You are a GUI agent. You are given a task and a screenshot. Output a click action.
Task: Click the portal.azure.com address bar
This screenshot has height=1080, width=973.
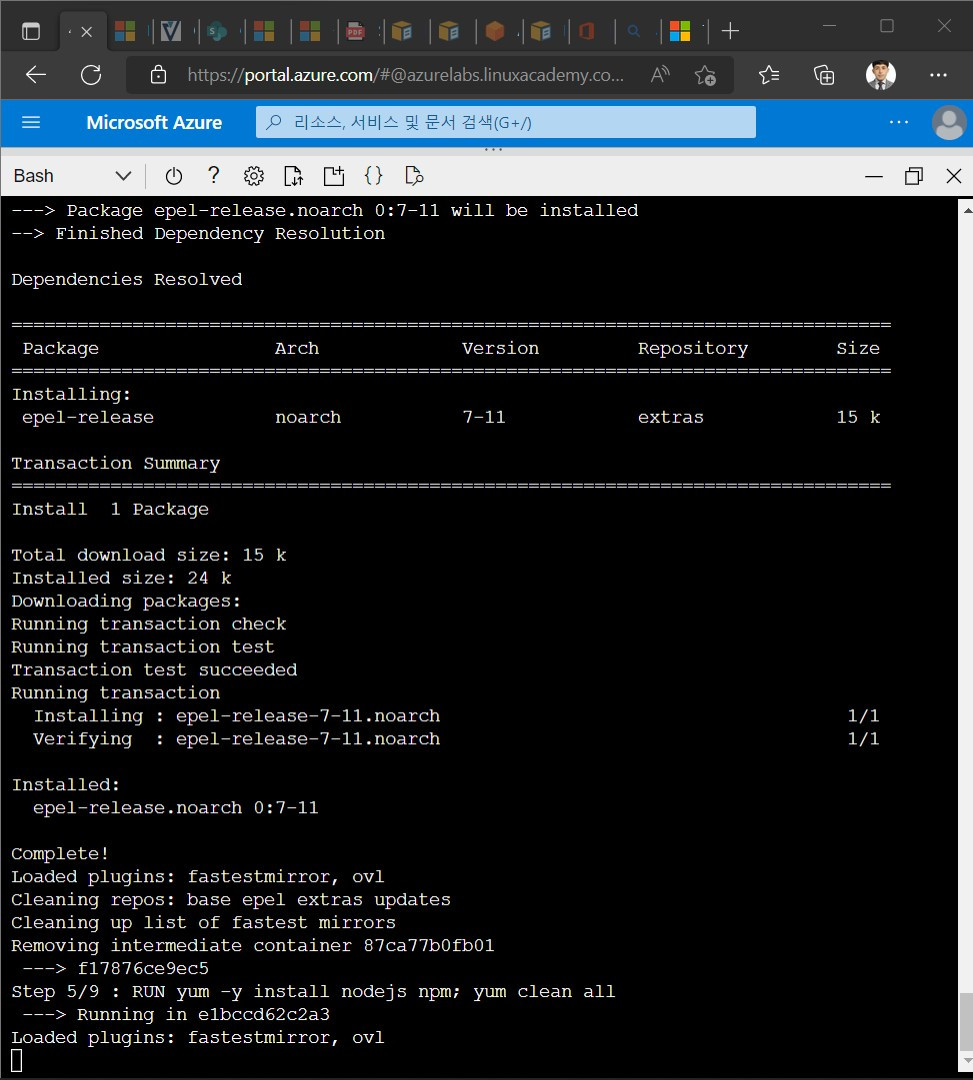tap(405, 74)
